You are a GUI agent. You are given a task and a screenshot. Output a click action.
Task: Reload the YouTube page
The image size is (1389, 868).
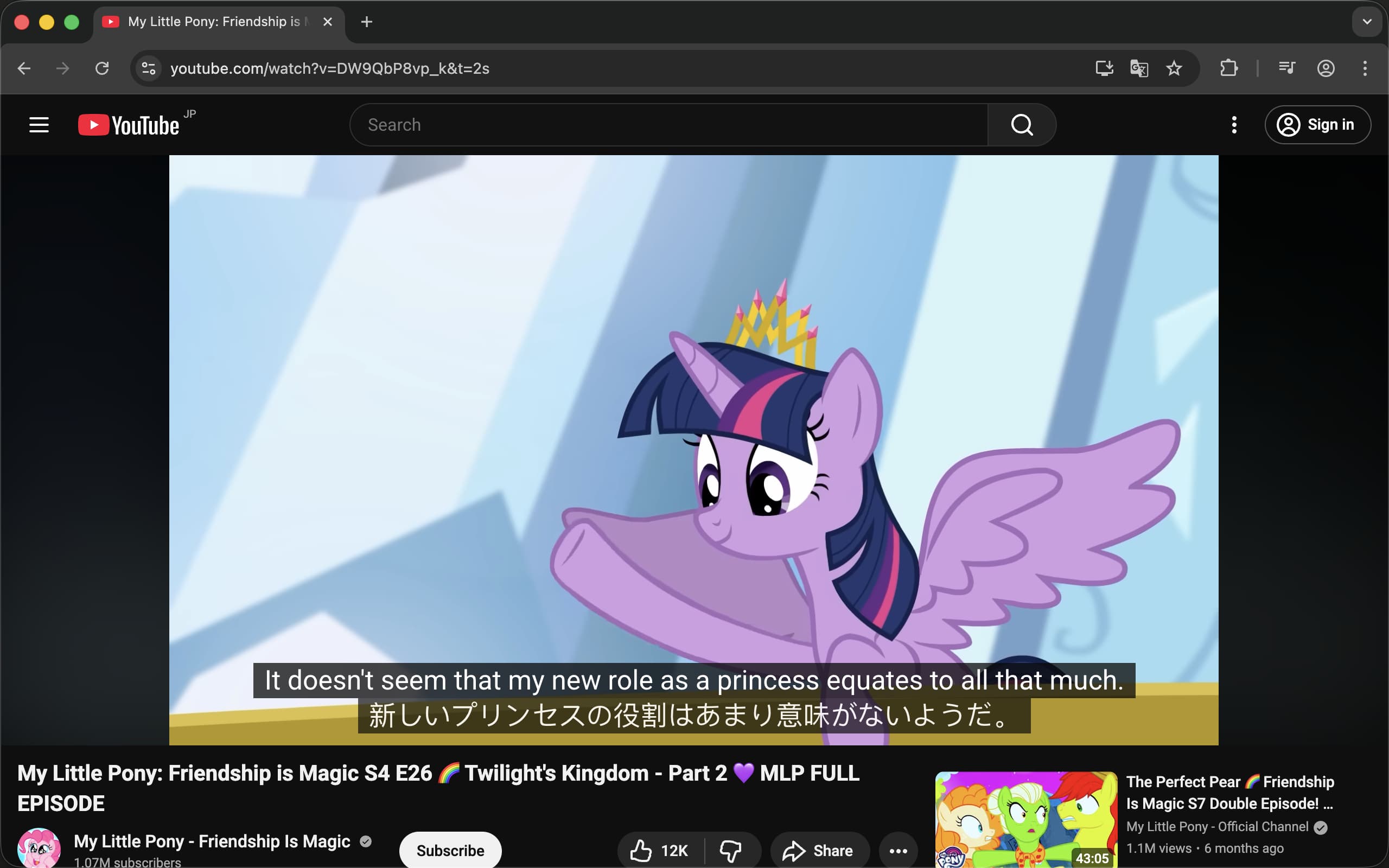coord(102,68)
